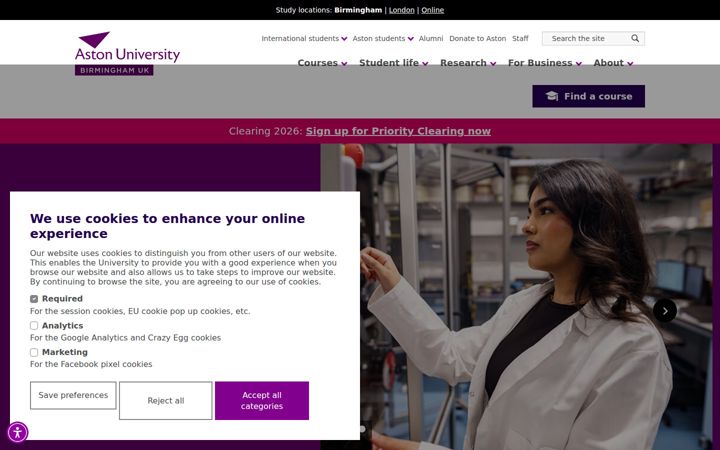Screen dimensions: 720x450
Task: Click the cookie banner heading text
Action: click(167, 226)
